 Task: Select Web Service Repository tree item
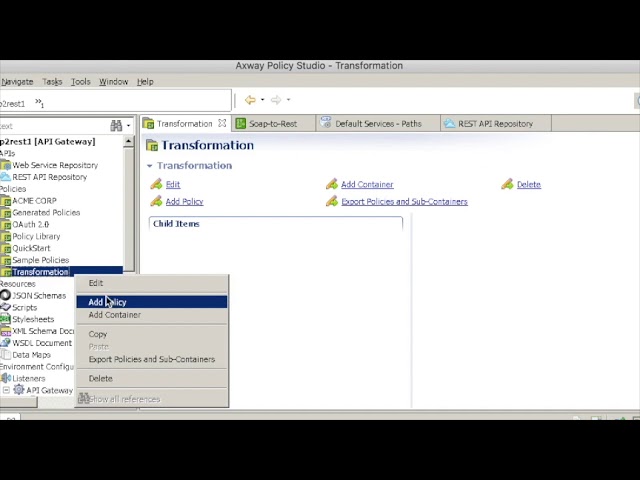55,165
